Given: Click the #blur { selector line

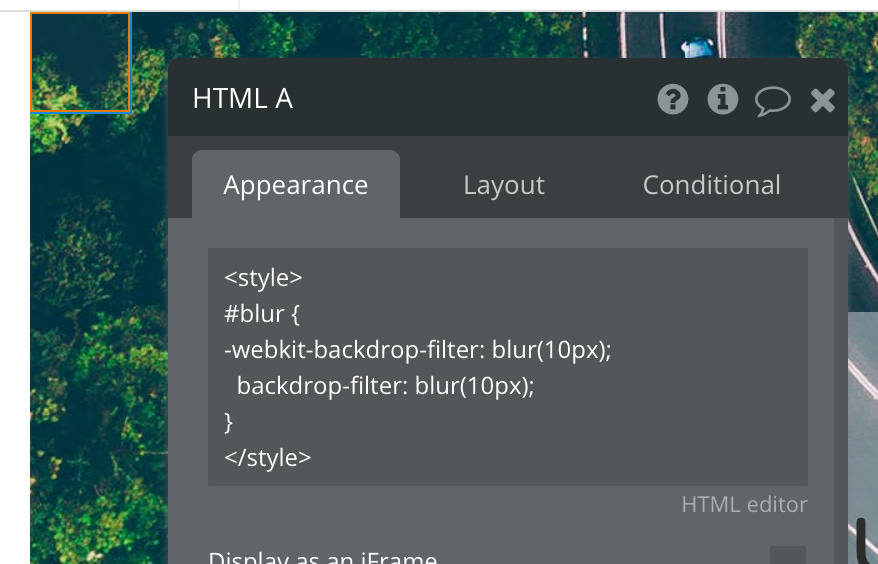Looking at the screenshot, I should [261, 314].
